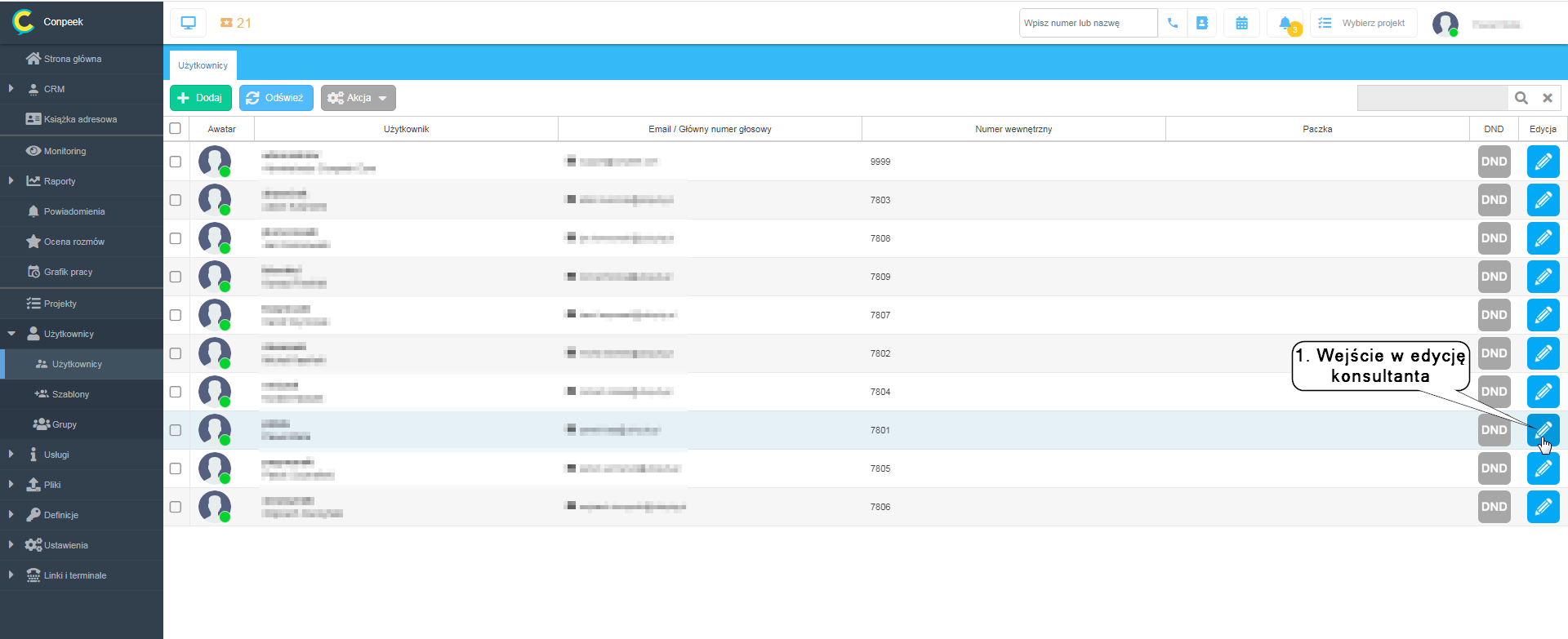Screen dimensions: 1568x639
Task: Click the monitor icon in top bar
Action: point(188,23)
